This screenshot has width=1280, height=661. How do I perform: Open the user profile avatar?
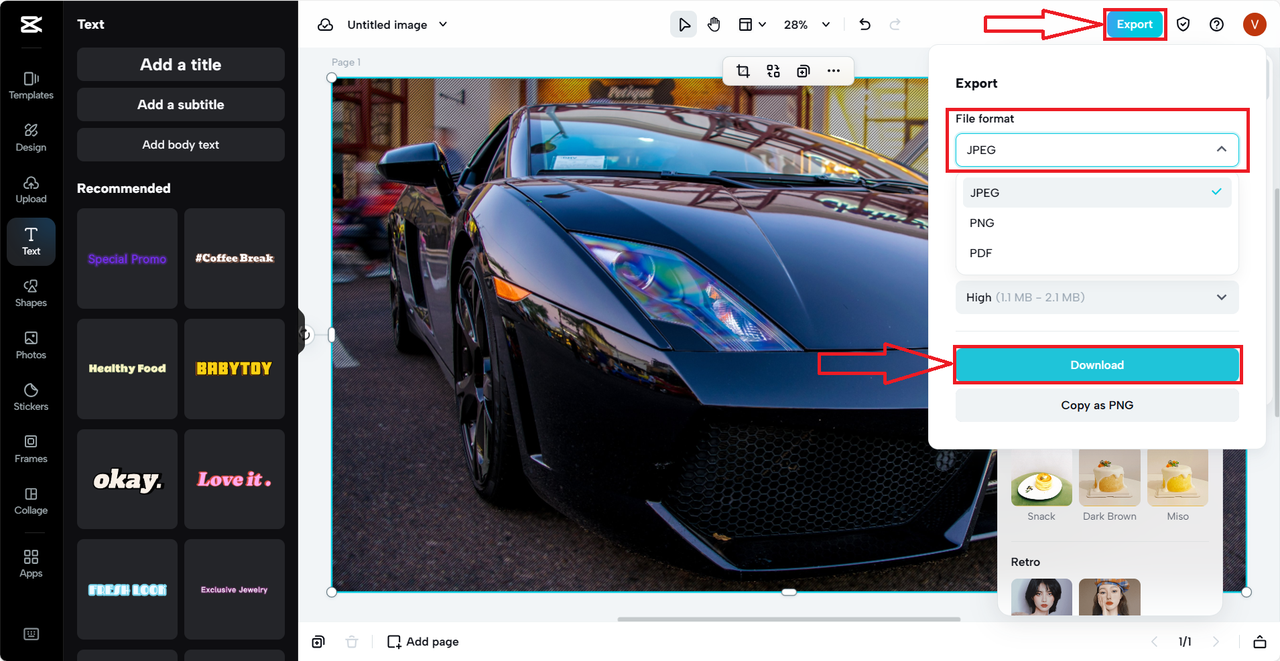pyautogui.click(x=1255, y=25)
